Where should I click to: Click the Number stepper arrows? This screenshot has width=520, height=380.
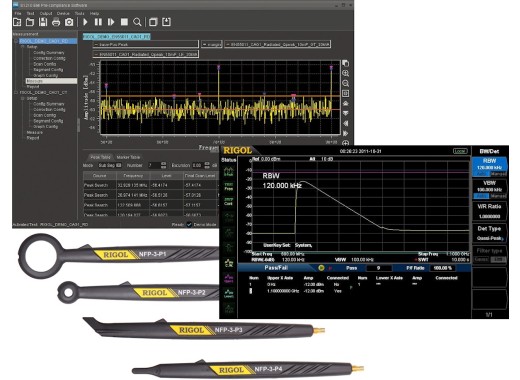click(x=163, y=165)
